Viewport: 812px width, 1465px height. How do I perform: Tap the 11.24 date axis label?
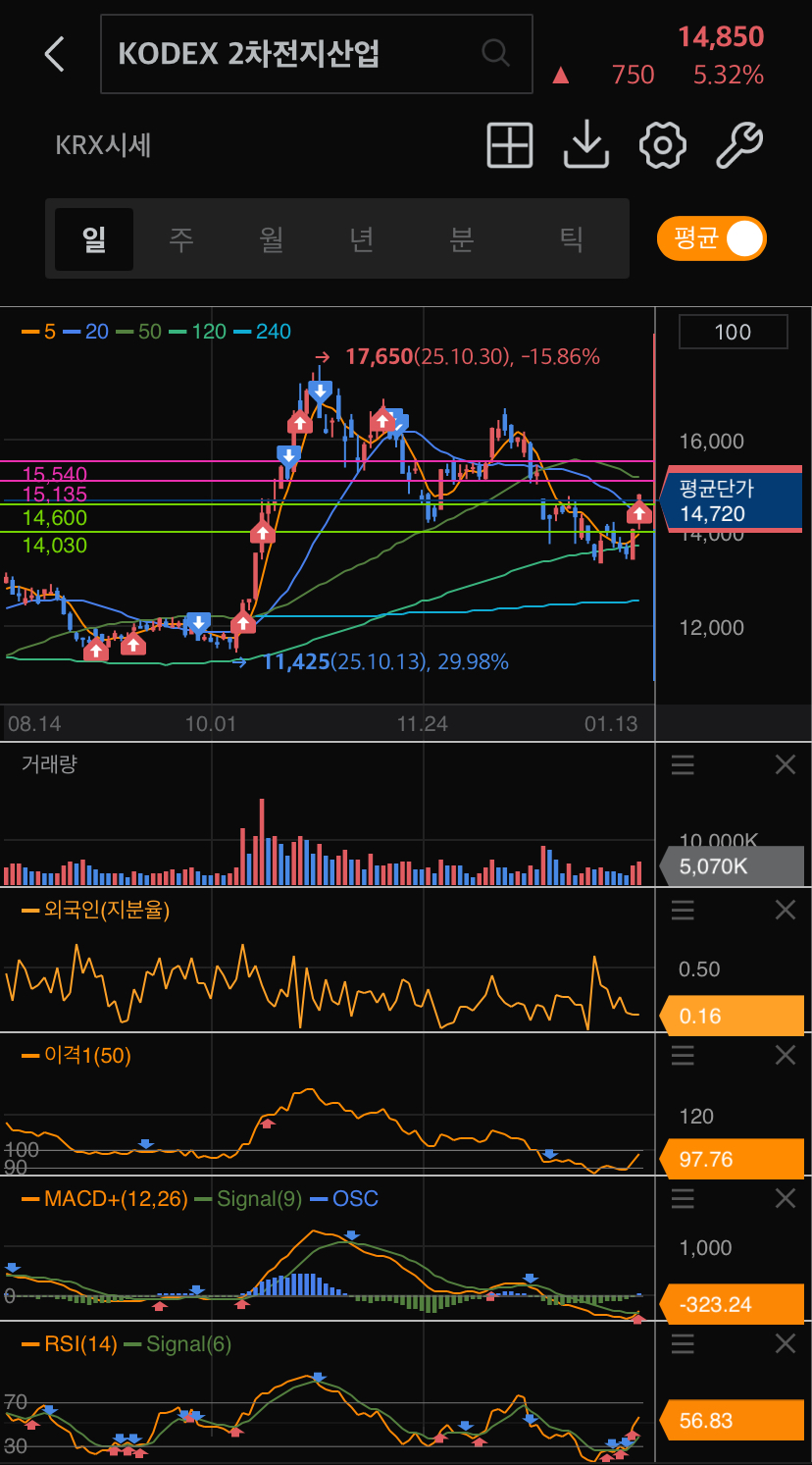point(422,724)
